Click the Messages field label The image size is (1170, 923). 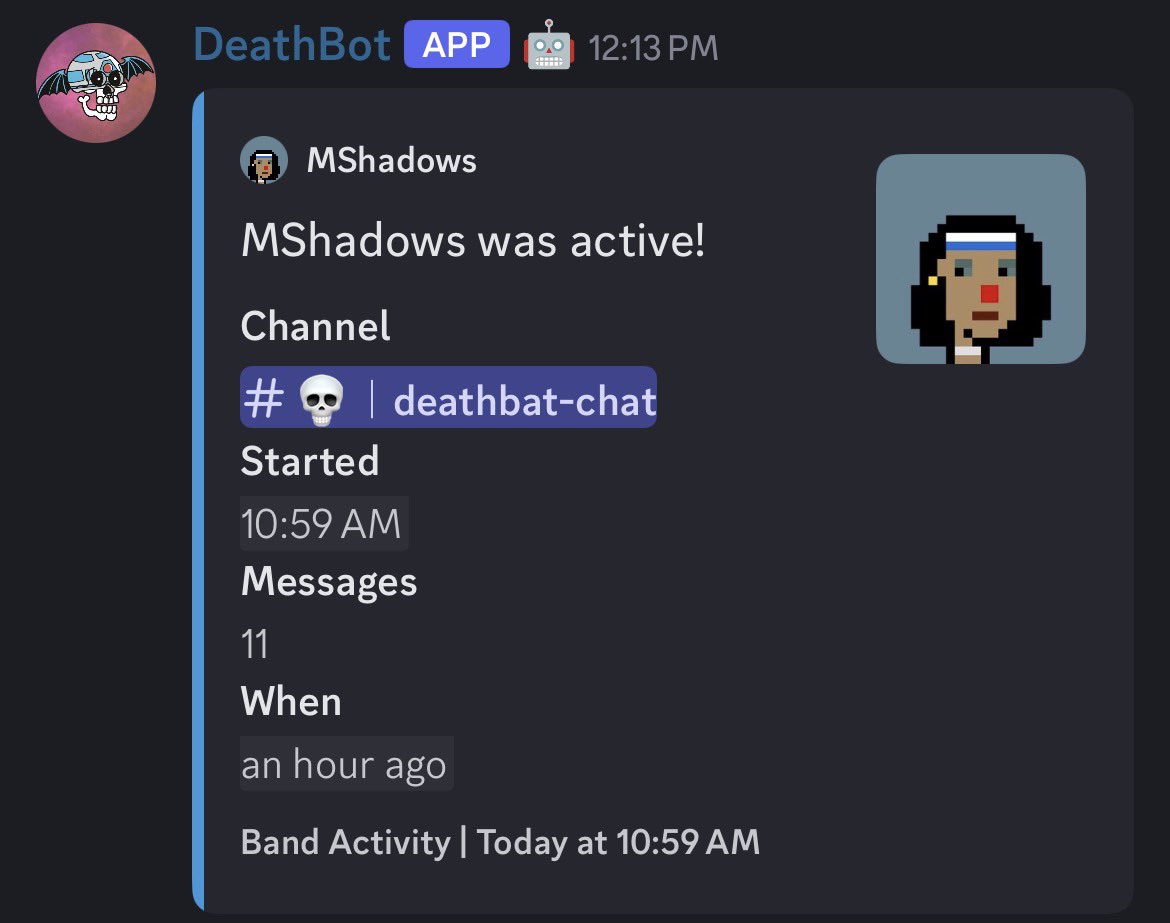click(x=328, y=582)
